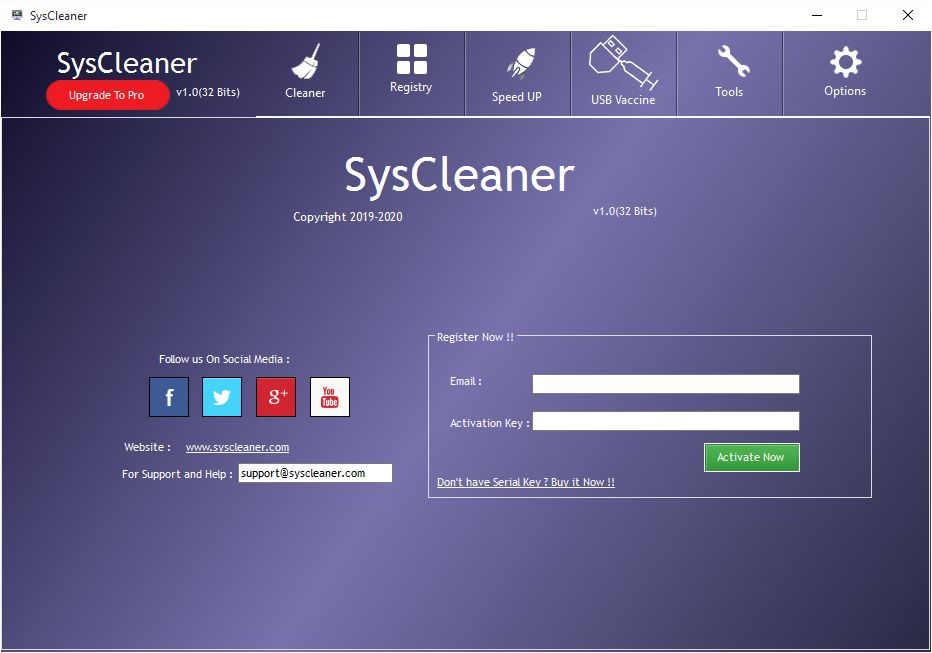
Task: Click the header v1.0(32 Bits) version text
Action: [208, 92]
